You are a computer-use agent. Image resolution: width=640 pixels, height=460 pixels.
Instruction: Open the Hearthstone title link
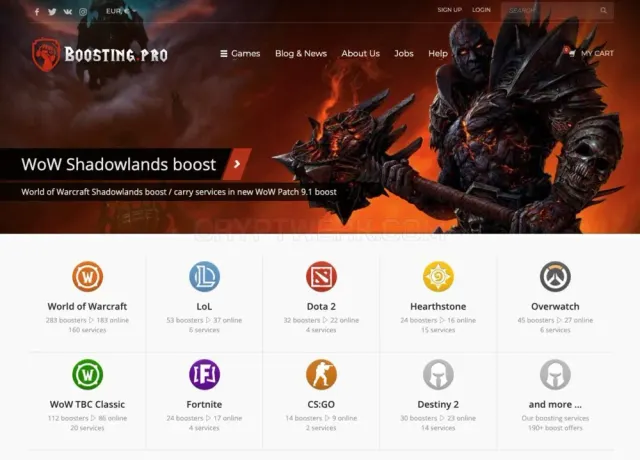(x=438, y=307)
